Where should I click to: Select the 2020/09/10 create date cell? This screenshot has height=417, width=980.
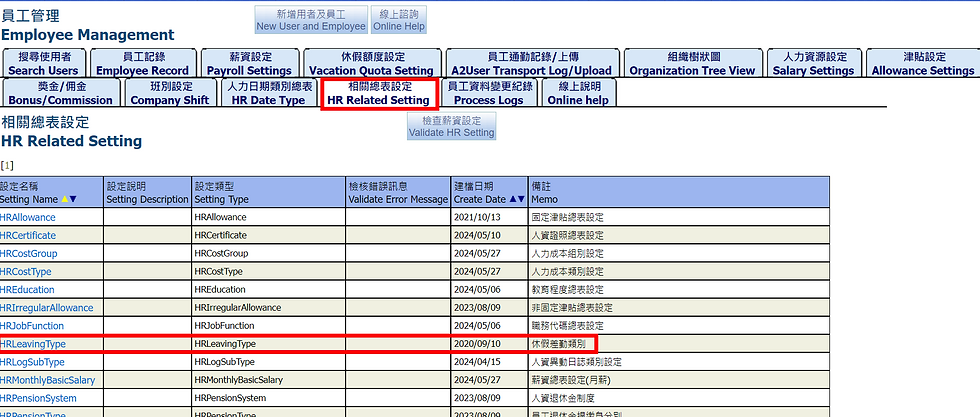489,344
